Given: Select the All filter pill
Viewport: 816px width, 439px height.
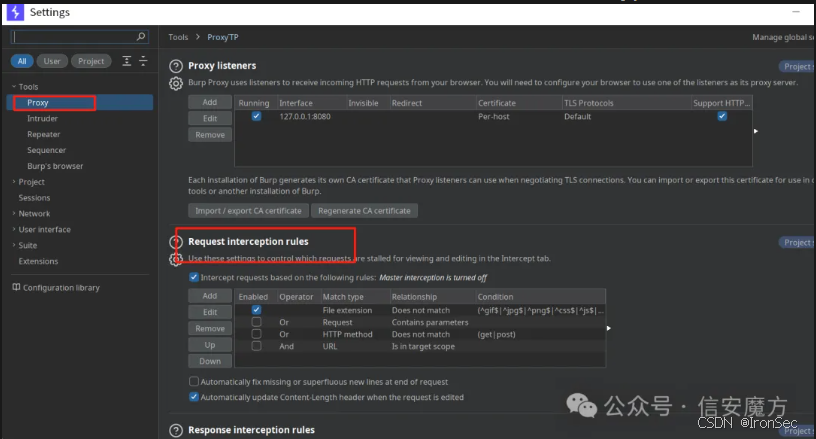Looking at the screenshot, I should 22,61.
